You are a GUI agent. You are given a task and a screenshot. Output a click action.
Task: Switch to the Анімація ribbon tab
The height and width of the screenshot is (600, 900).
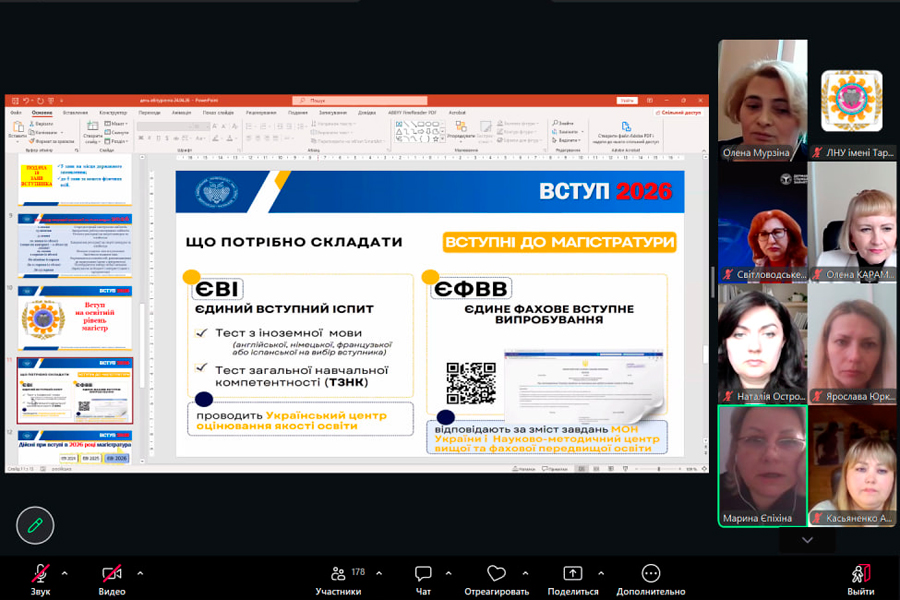pyautogui.click(x=181, y=113)
